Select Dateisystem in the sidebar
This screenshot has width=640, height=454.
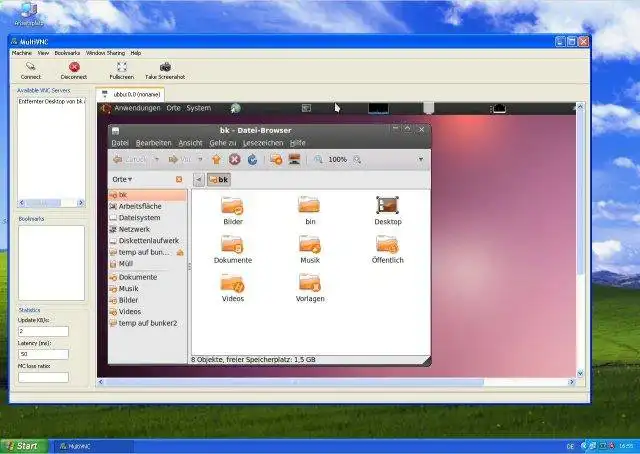148,218
